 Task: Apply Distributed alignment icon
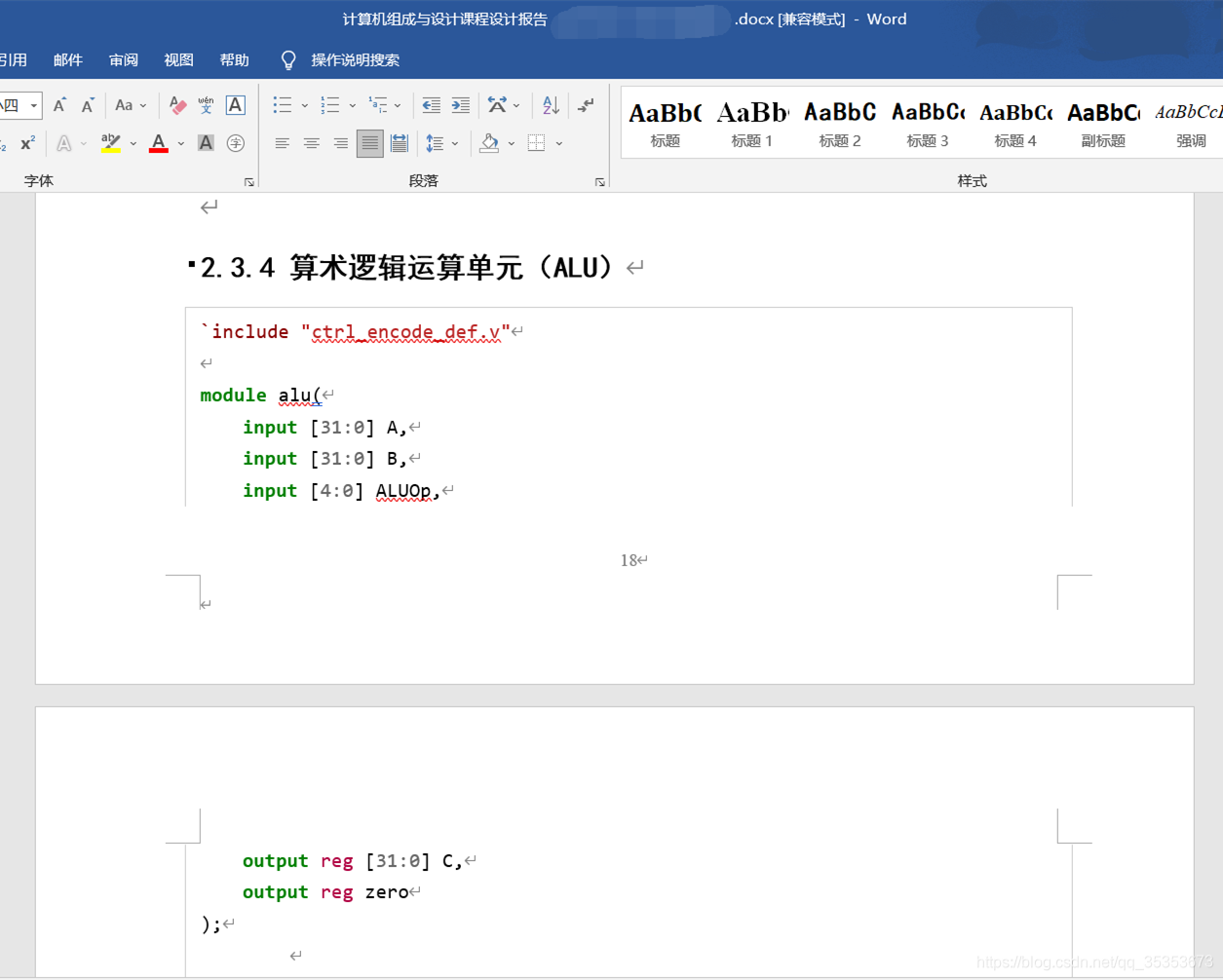[x=399, y=143]
